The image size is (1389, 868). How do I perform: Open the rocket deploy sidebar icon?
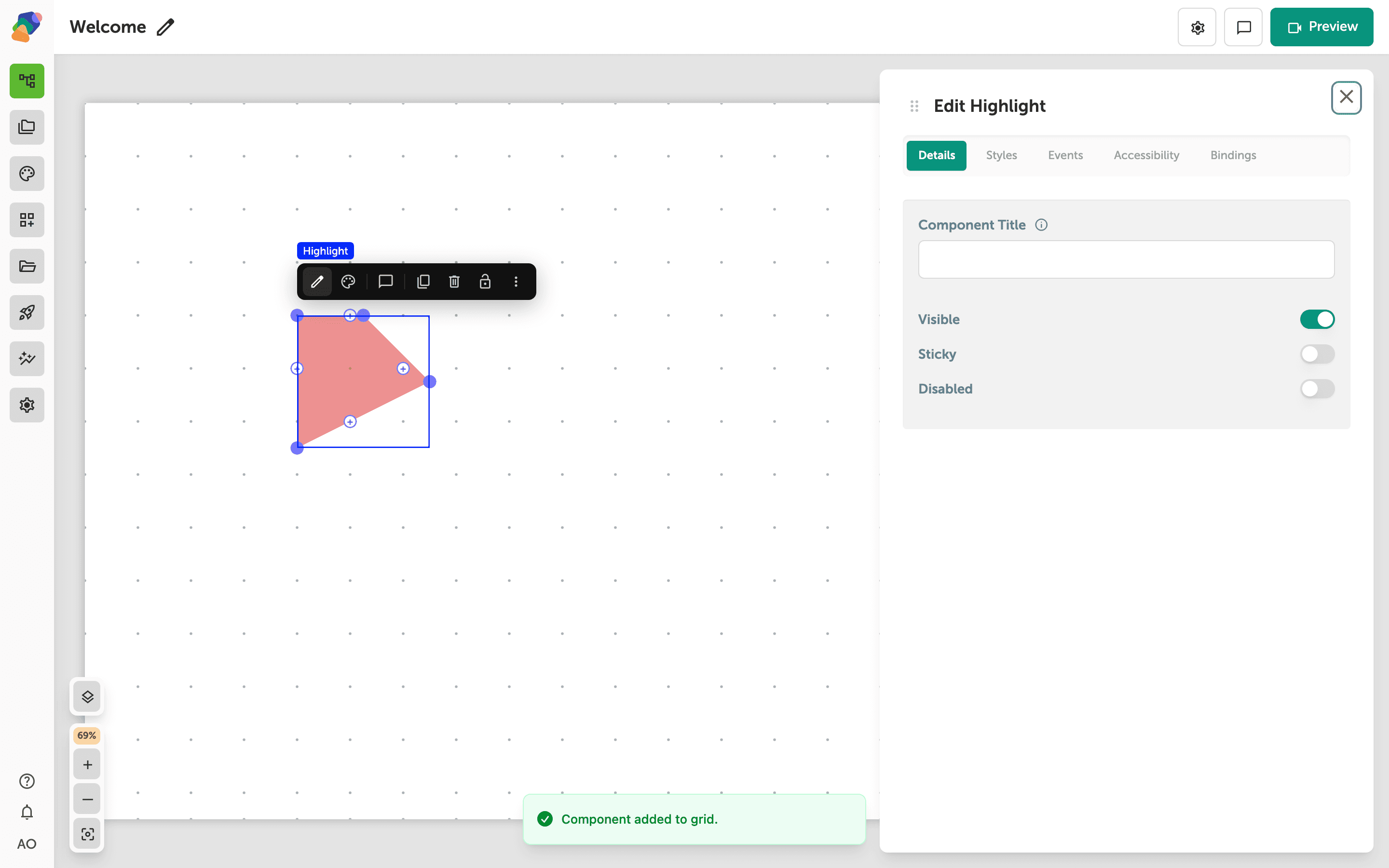click(x=27, y=312)
